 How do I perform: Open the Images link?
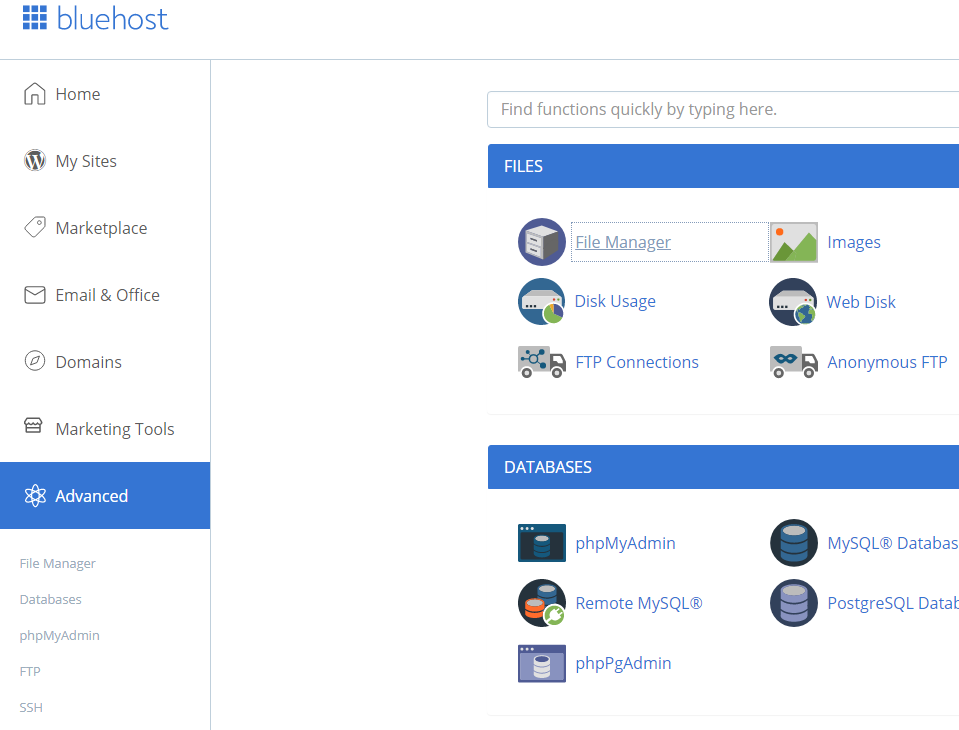(x=854, y=242)
